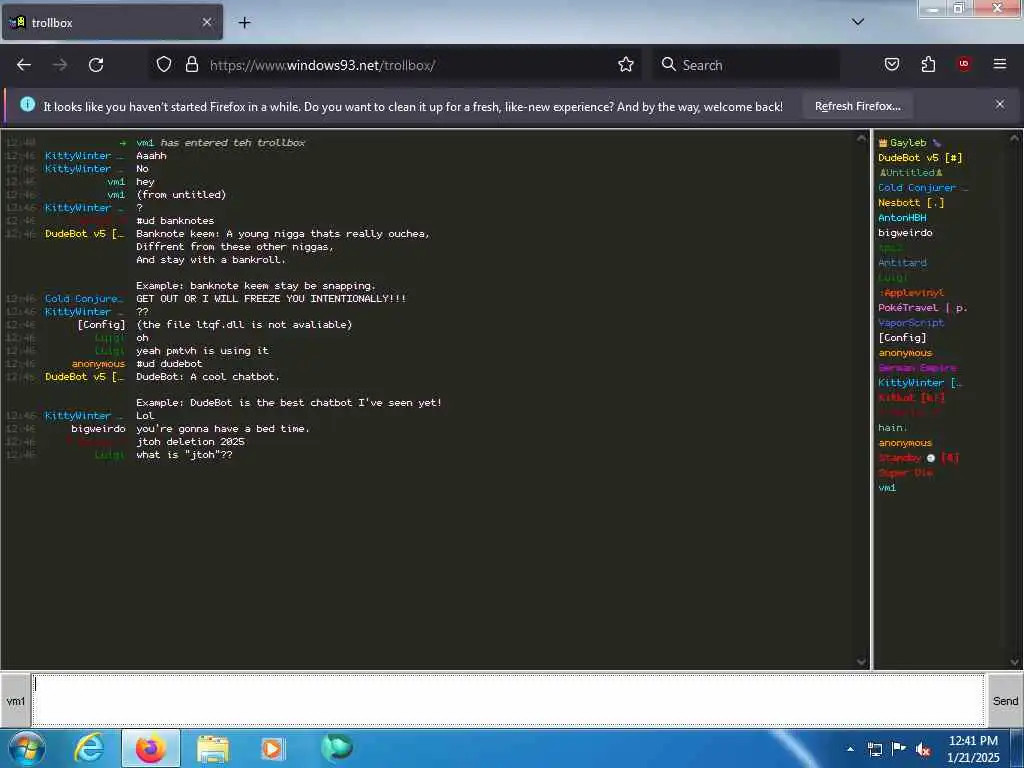The image size is (1024, 768).
Task: Click the Firefox taskbar icon
Action: pos(151,748)
